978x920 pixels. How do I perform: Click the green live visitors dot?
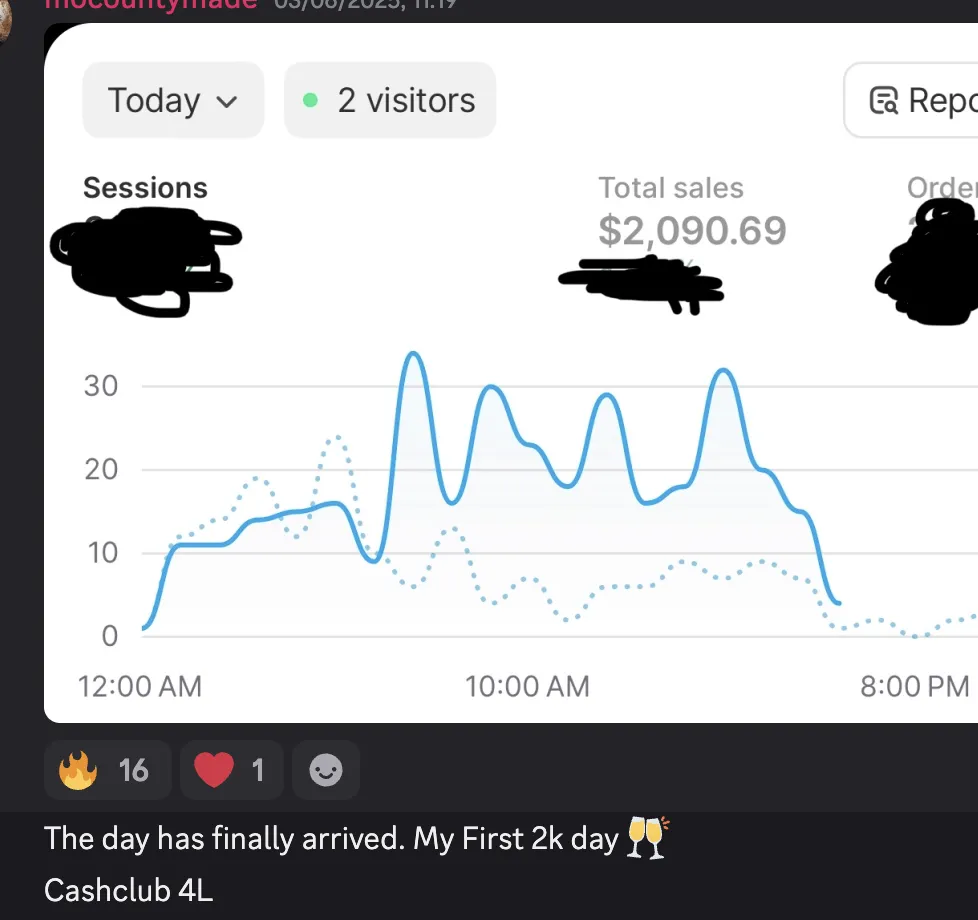tap(310, 100)
